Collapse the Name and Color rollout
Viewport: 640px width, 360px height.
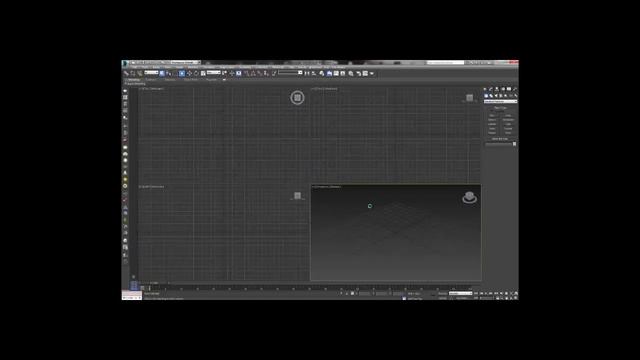(x=500, y=139)
